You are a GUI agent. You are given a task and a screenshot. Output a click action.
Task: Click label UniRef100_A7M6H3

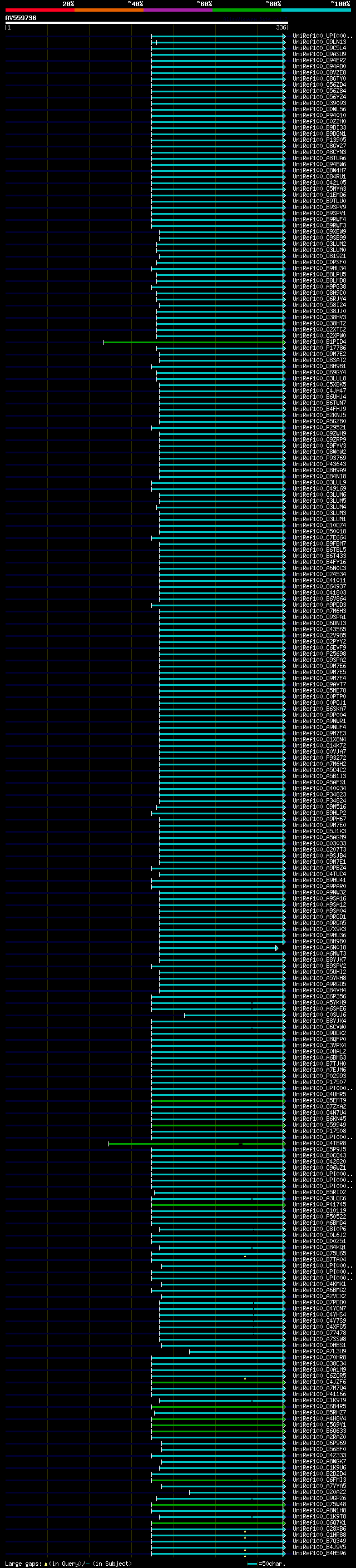pyautogui.click(x=319, y=611)
